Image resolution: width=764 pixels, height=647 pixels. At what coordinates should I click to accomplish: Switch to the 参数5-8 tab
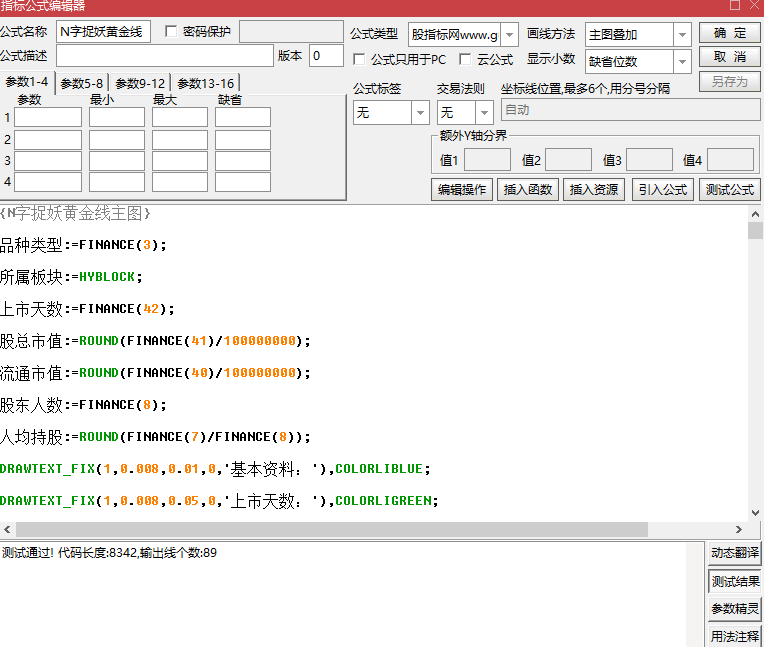pyautogui.click(x=82, y=83)
